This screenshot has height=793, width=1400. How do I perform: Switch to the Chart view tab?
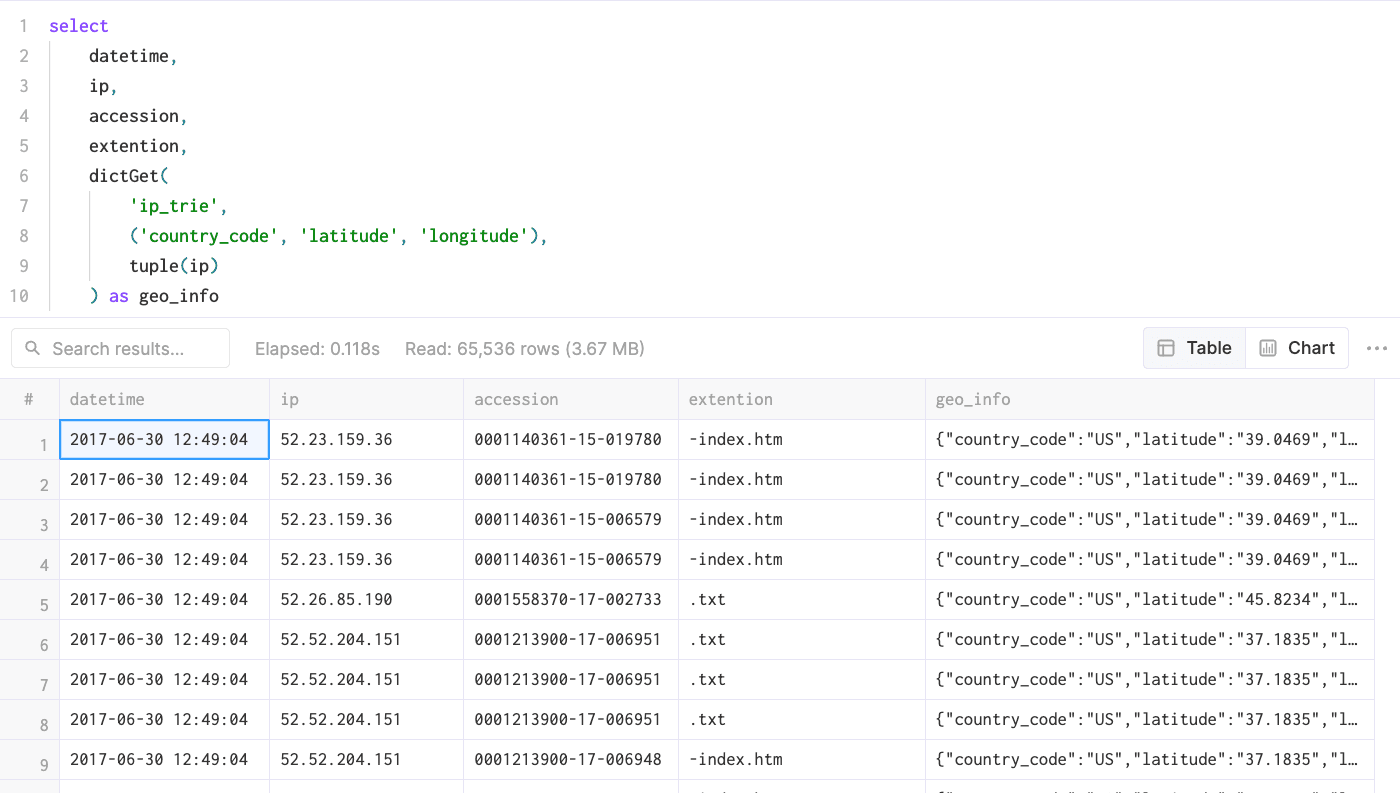[x=1297, y=348]
